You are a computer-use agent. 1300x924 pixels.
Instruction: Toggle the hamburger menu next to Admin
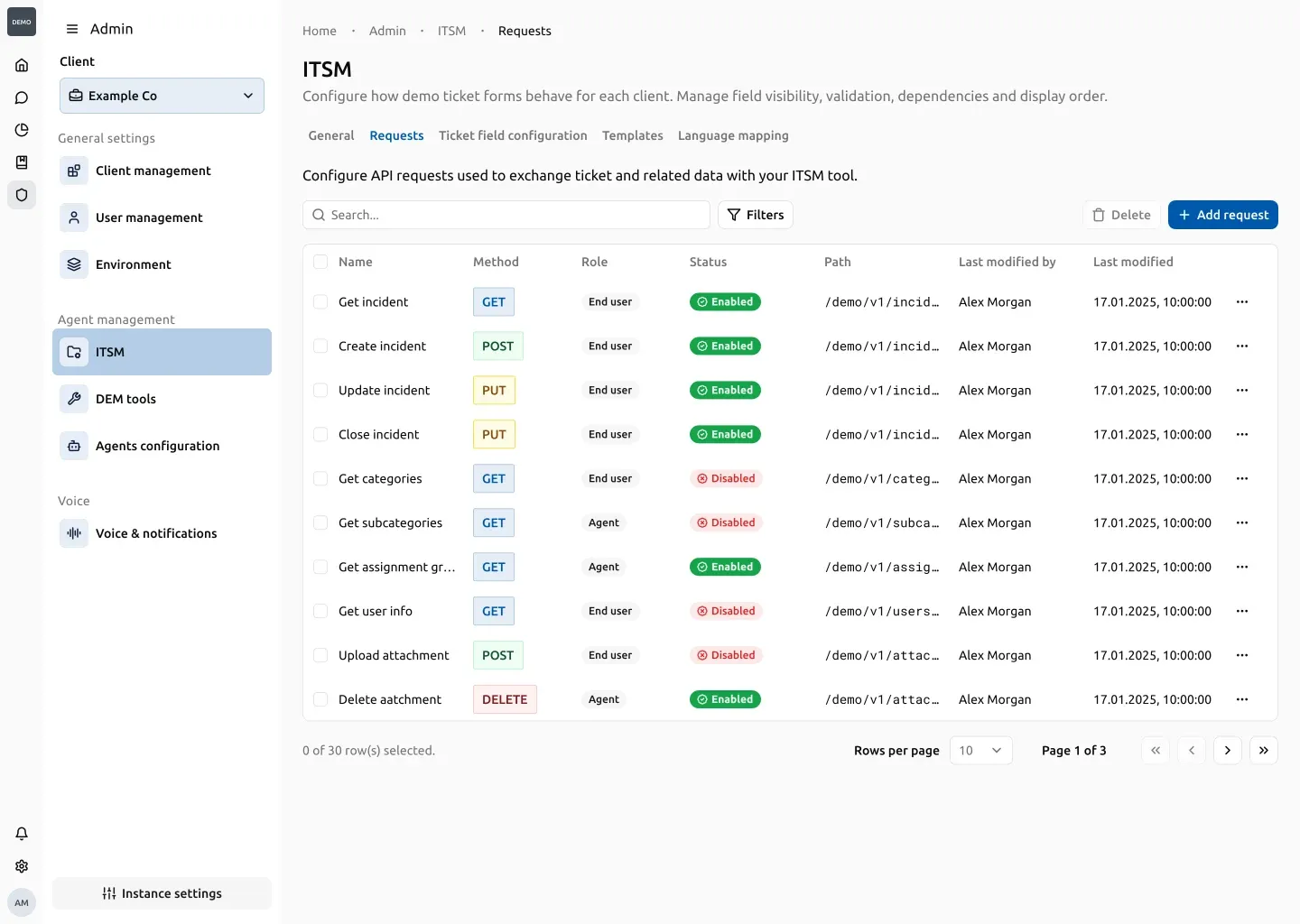[72, 29]
